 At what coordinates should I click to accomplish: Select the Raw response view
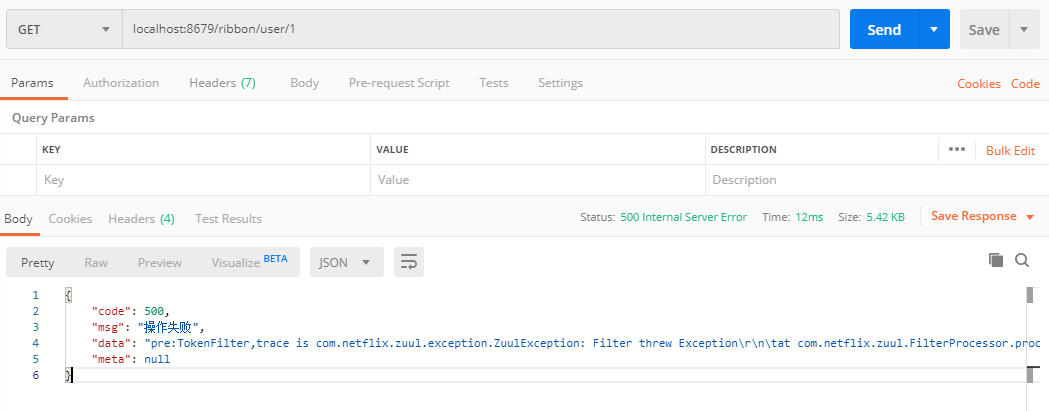[x=96, y=262]
